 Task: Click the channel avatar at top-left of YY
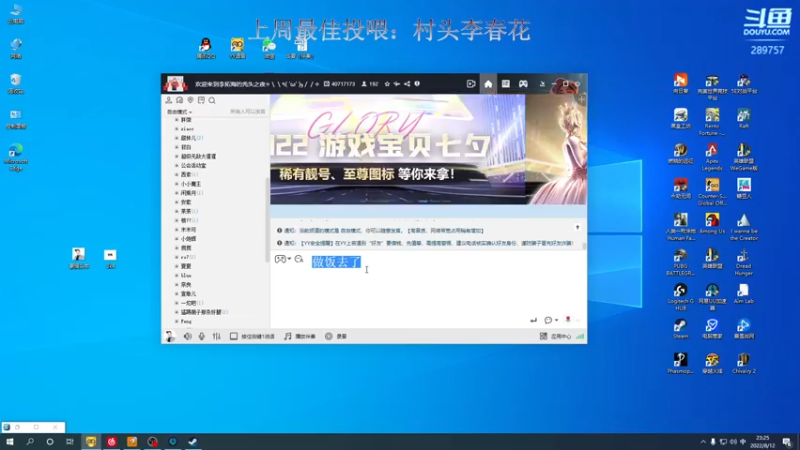[x=175, y=84]
